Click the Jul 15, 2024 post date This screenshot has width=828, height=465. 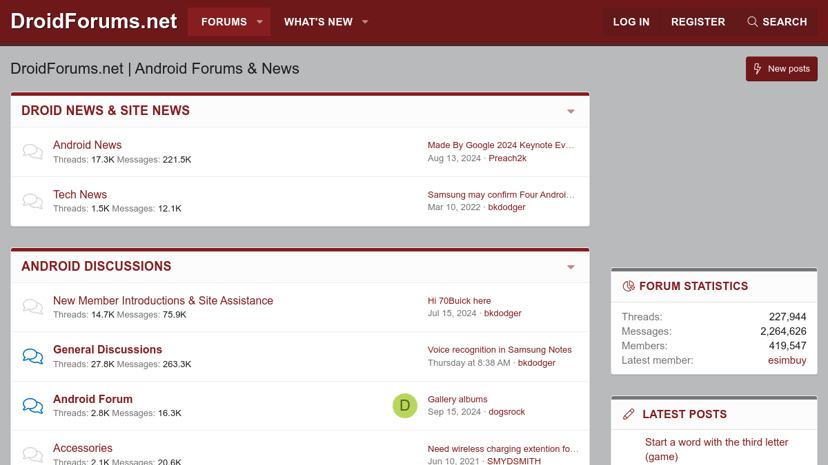pyautogui.click(x=452, y=314)
